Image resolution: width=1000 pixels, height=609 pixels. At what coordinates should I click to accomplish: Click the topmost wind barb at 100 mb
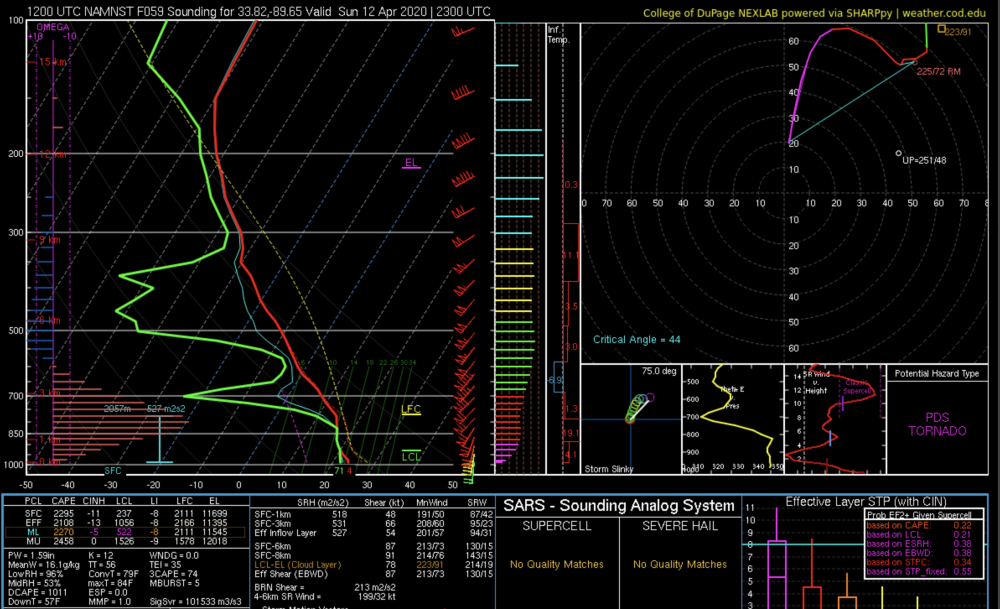pyautogui.click(x=463, y=31)
